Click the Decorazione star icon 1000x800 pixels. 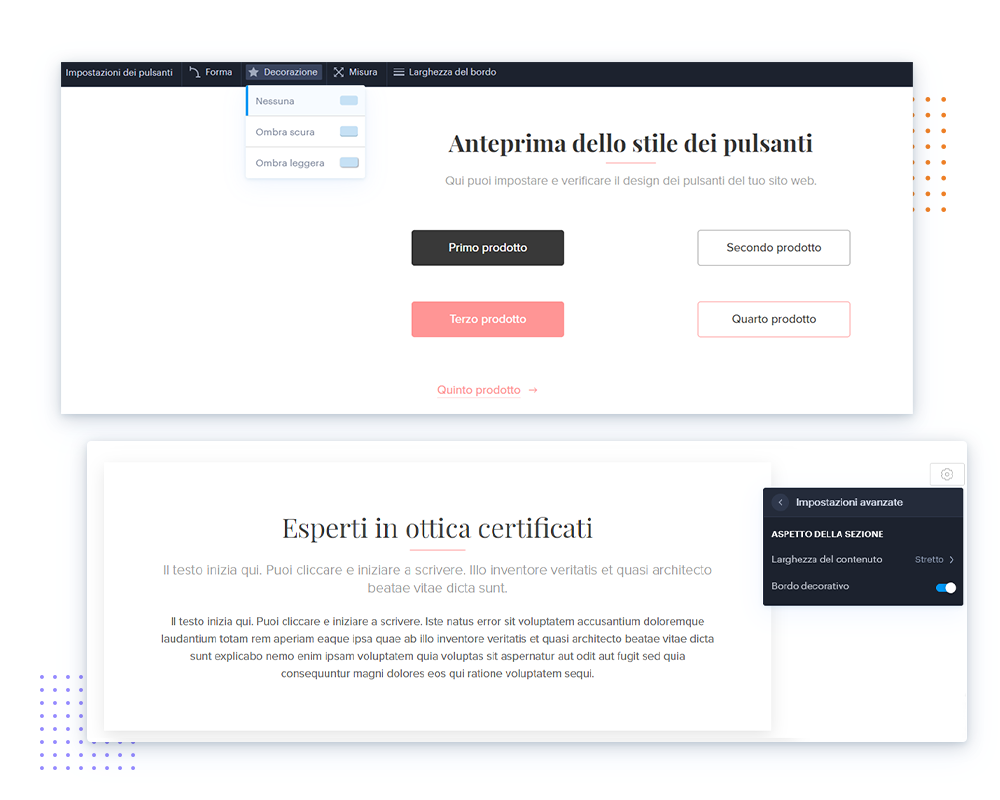pyautogui.click(x=254, y=72)
